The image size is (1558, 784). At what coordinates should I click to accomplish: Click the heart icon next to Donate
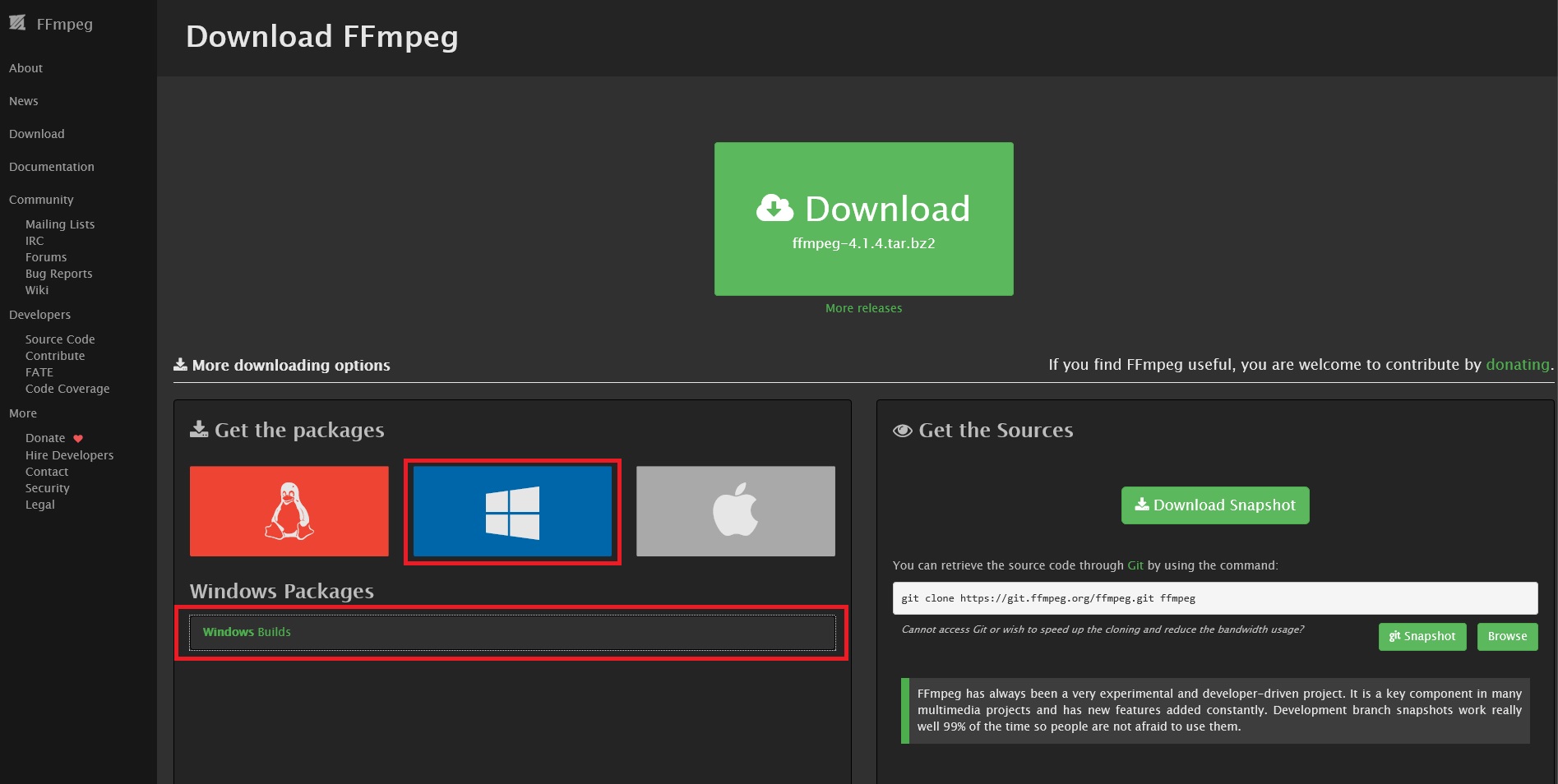(77, 437)
